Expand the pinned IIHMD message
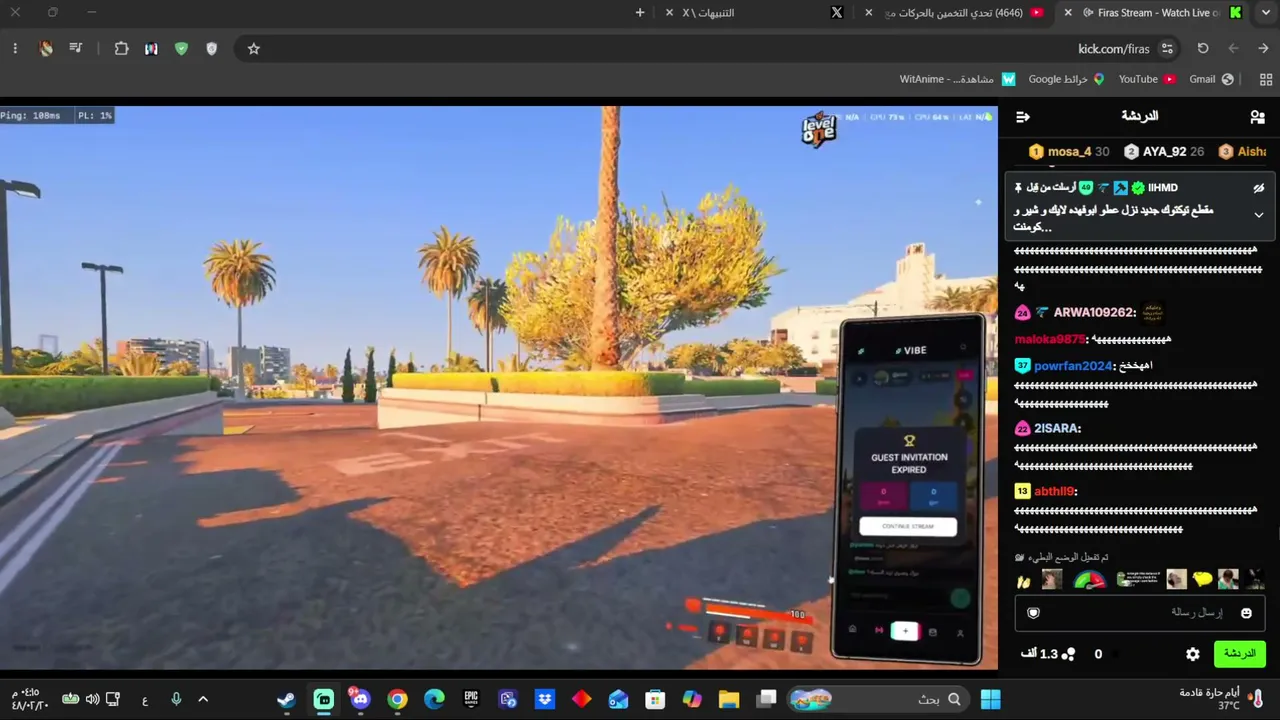This screenshot has height=720, width=1280. [1259, 215]
